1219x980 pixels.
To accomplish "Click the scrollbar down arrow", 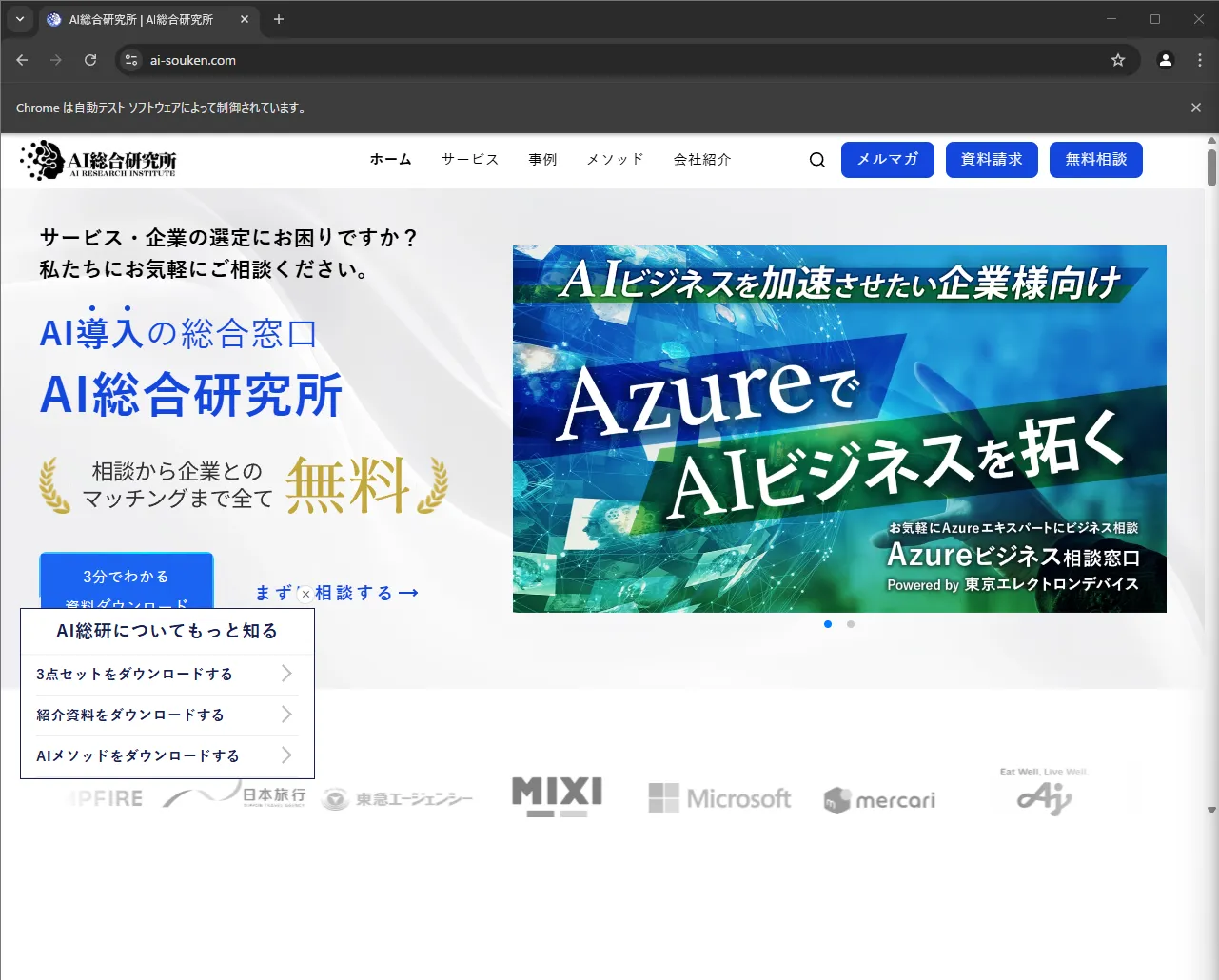I will click(1211, 810).
